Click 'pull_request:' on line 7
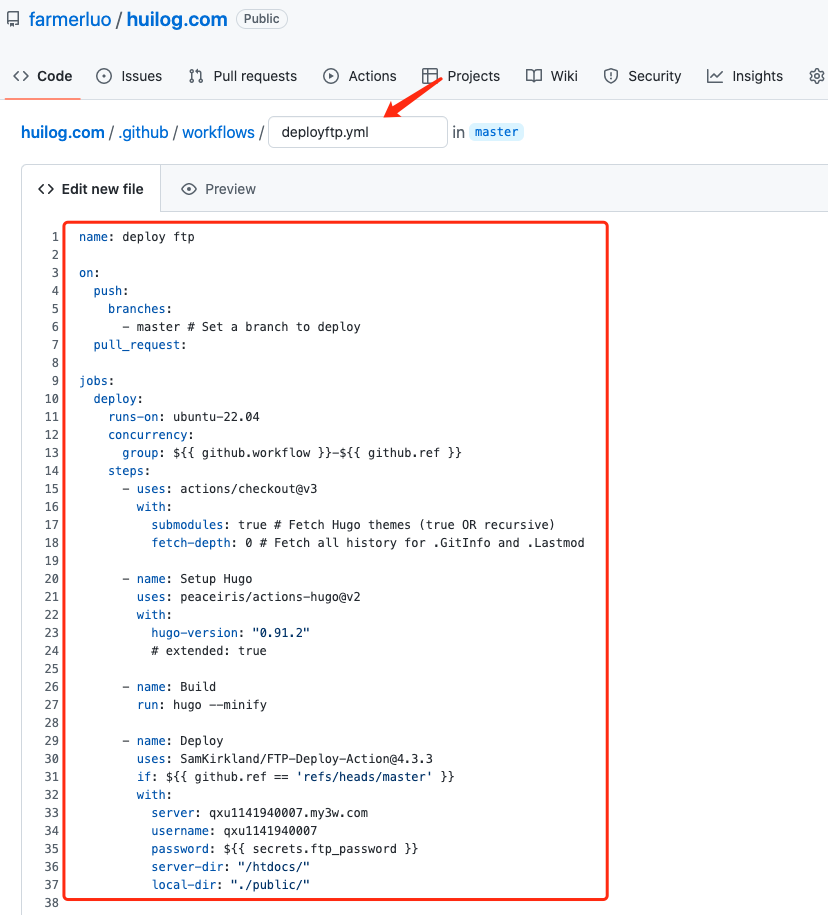This screenshot has height=915, width=828. point(140,345)
